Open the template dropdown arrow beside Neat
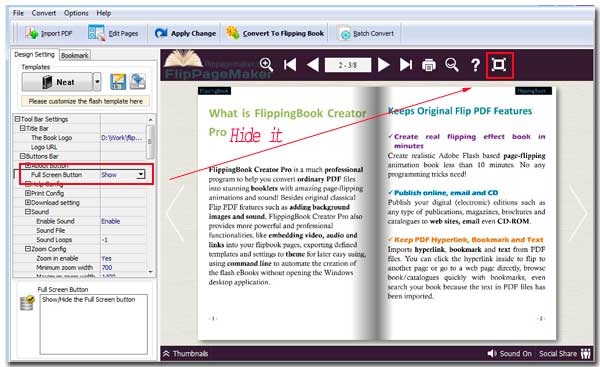Screen dimensions: 600x367 click(97, 82)
